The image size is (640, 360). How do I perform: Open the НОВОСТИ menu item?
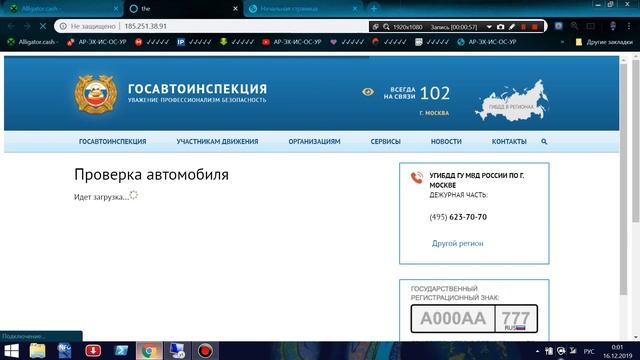coord(446,141)
